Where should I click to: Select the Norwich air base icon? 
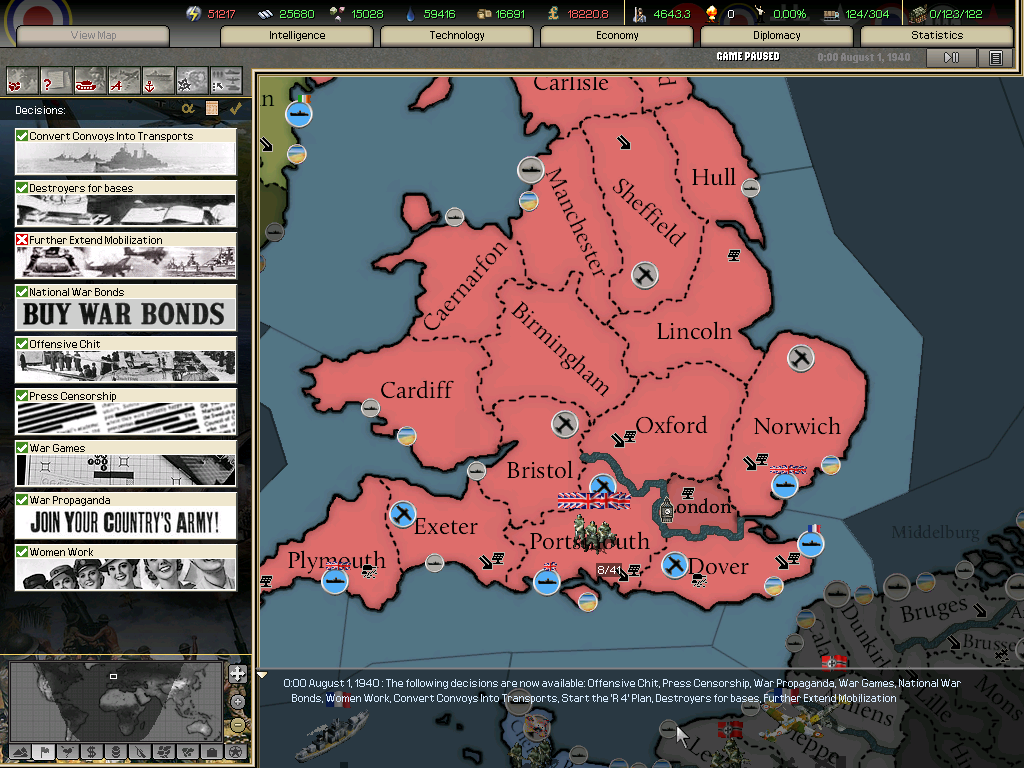(801, 358)
